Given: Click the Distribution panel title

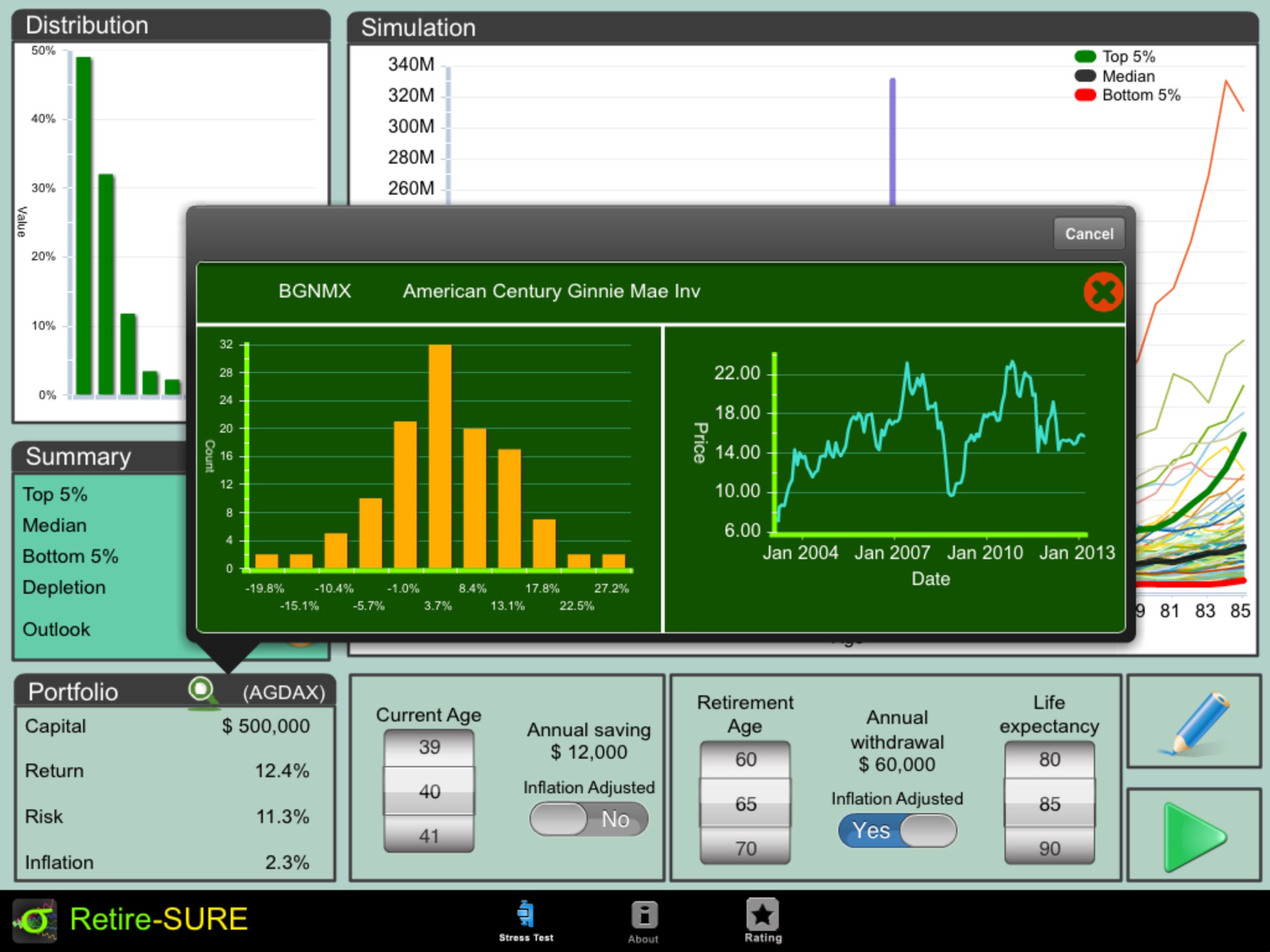Looking at the screenshot, I should (x=87, y=25).
